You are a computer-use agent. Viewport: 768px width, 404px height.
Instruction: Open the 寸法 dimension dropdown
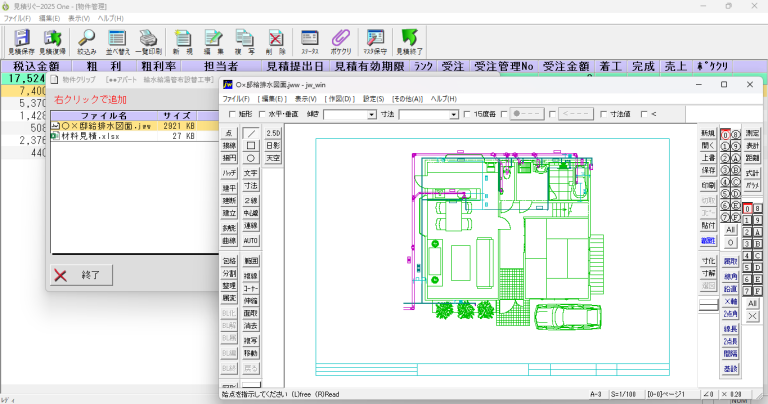(x=452, y=115)
